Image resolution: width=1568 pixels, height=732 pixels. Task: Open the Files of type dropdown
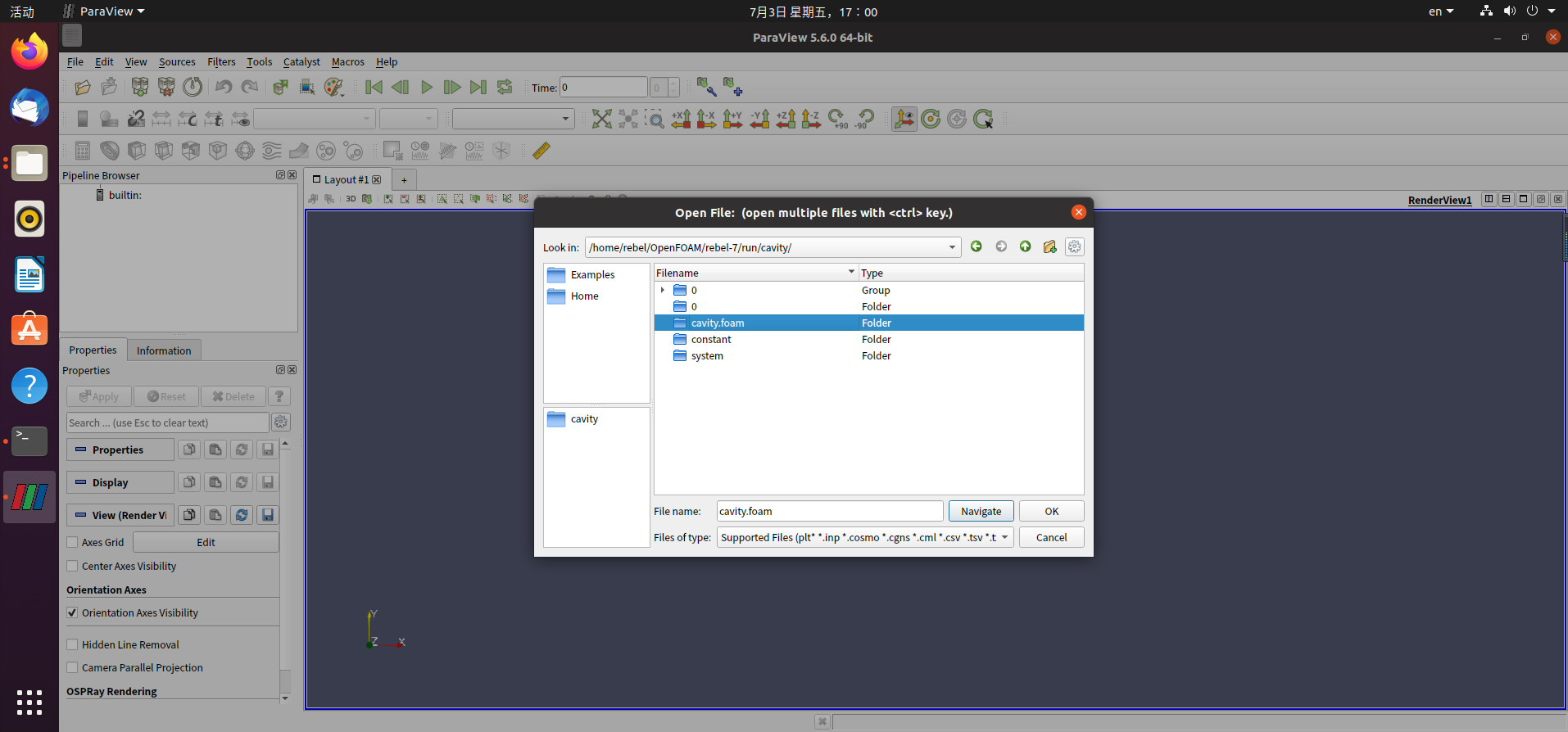coord(865,537)
